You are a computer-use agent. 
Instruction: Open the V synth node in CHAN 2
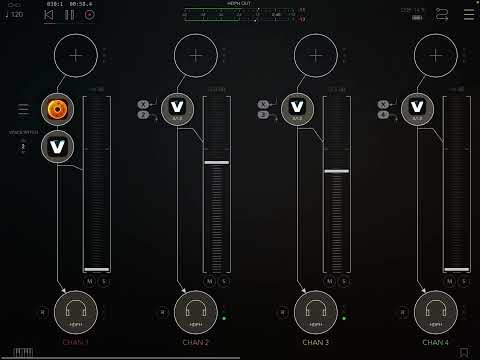click(177, 109)
